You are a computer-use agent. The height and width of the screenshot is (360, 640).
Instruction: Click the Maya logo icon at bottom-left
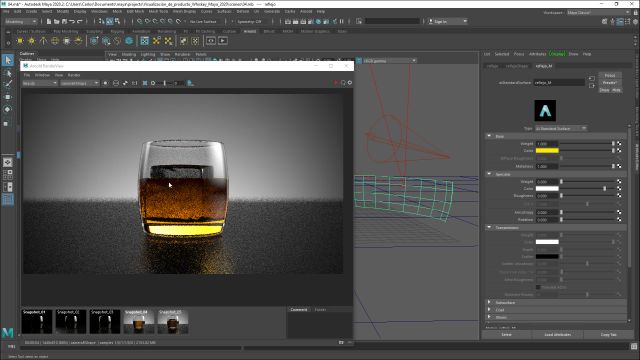click(x=8, y=332)
